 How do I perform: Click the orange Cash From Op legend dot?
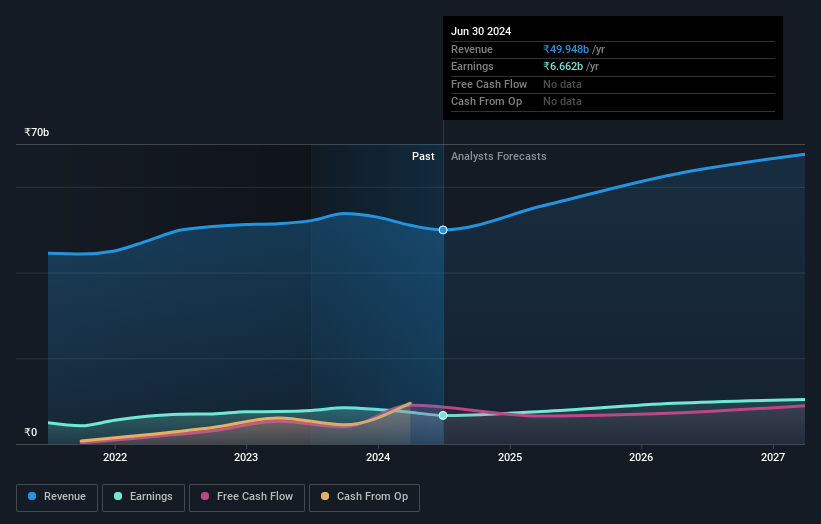tap(325, 496)
